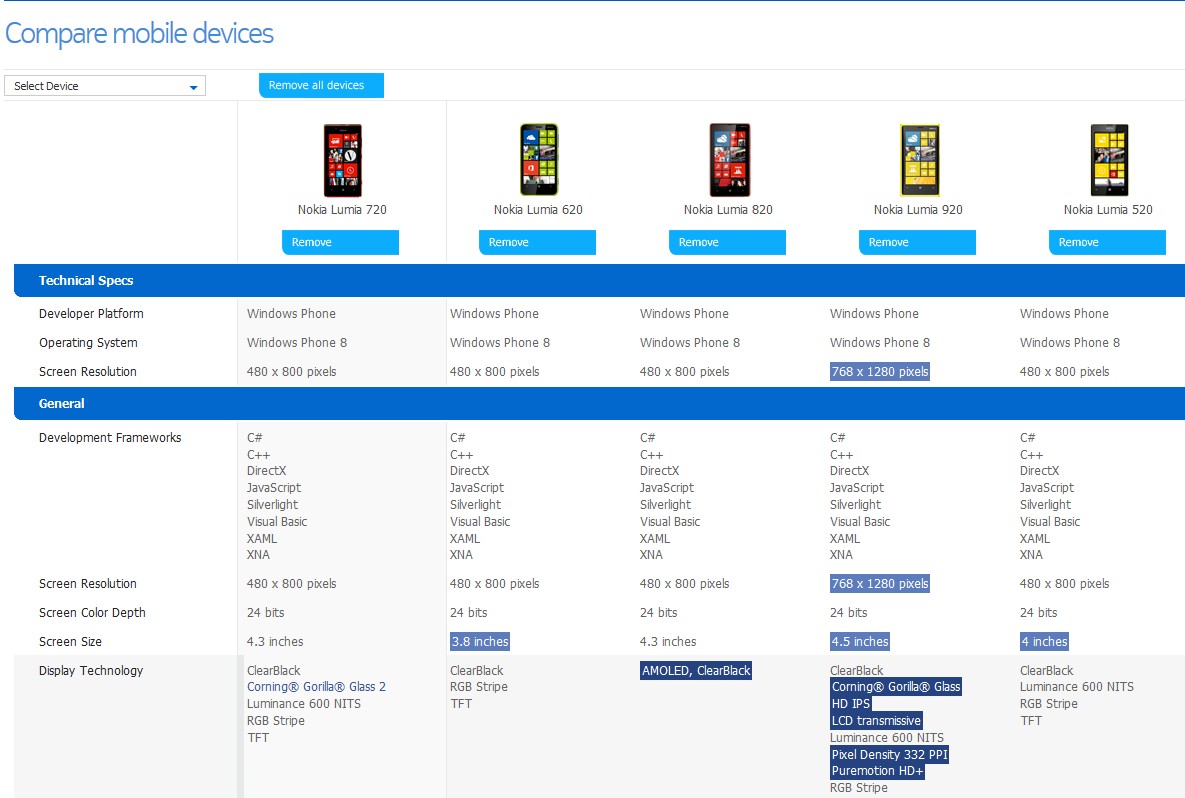Click the Nokia Lumia 520 phone image
This screenshot has width=1185, height=798.
pos(1109,160)
